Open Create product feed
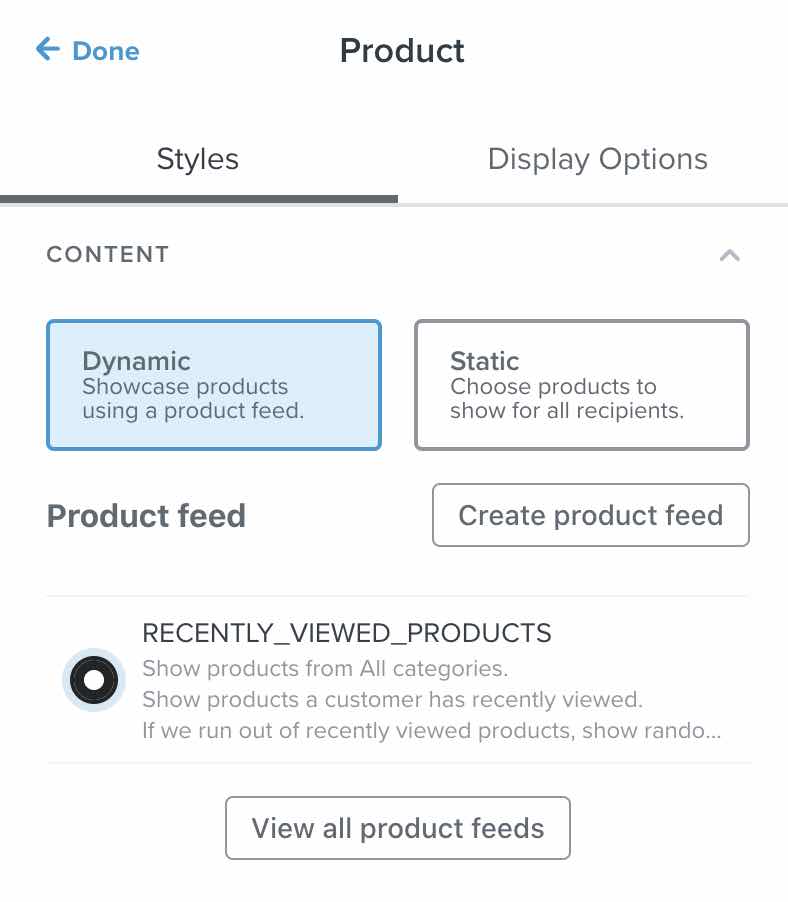Image resolution: width=788 pixels, height=902 pixels. [x=590, y=515]
